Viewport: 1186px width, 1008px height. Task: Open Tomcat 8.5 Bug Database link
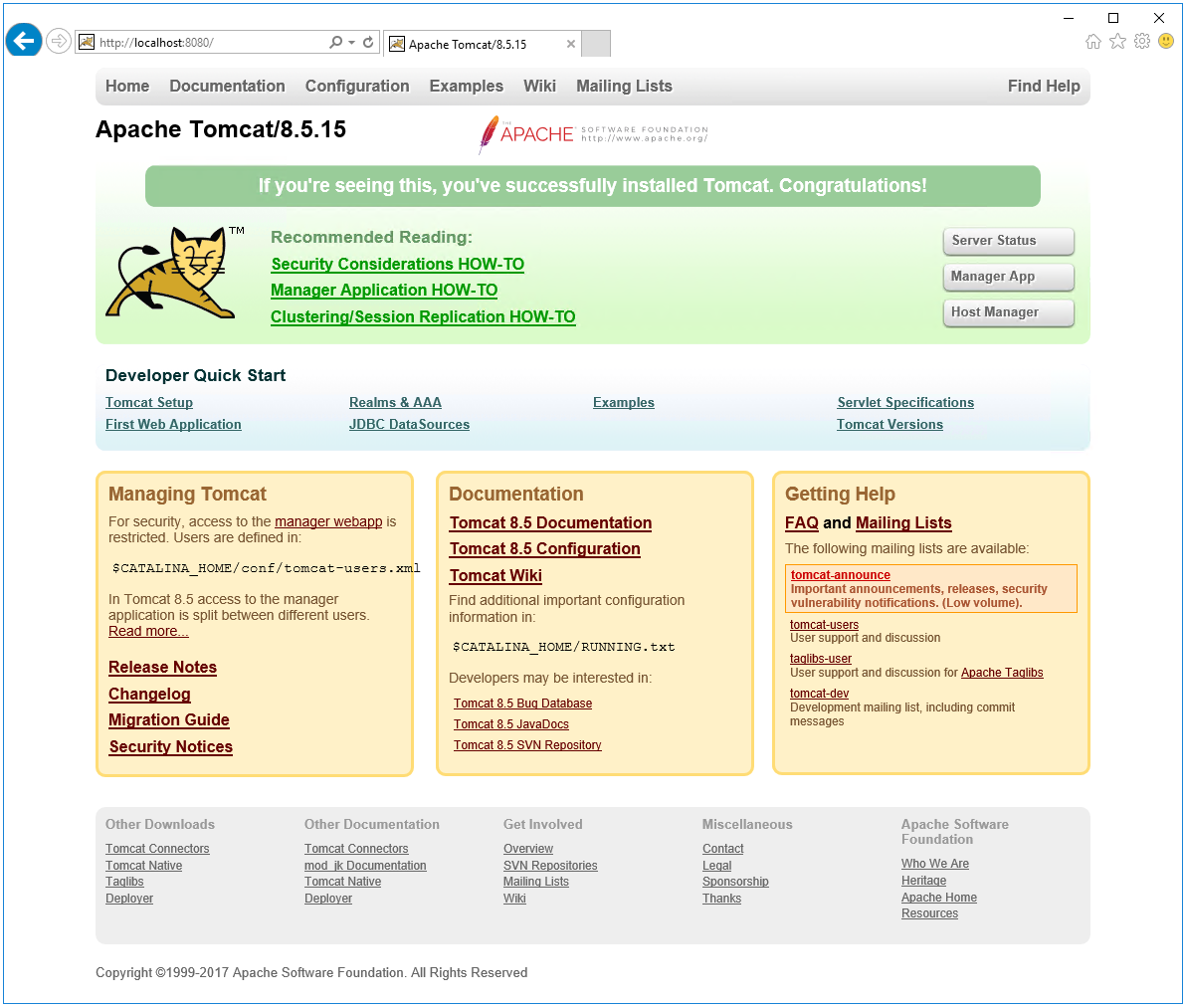click(522, 705)
